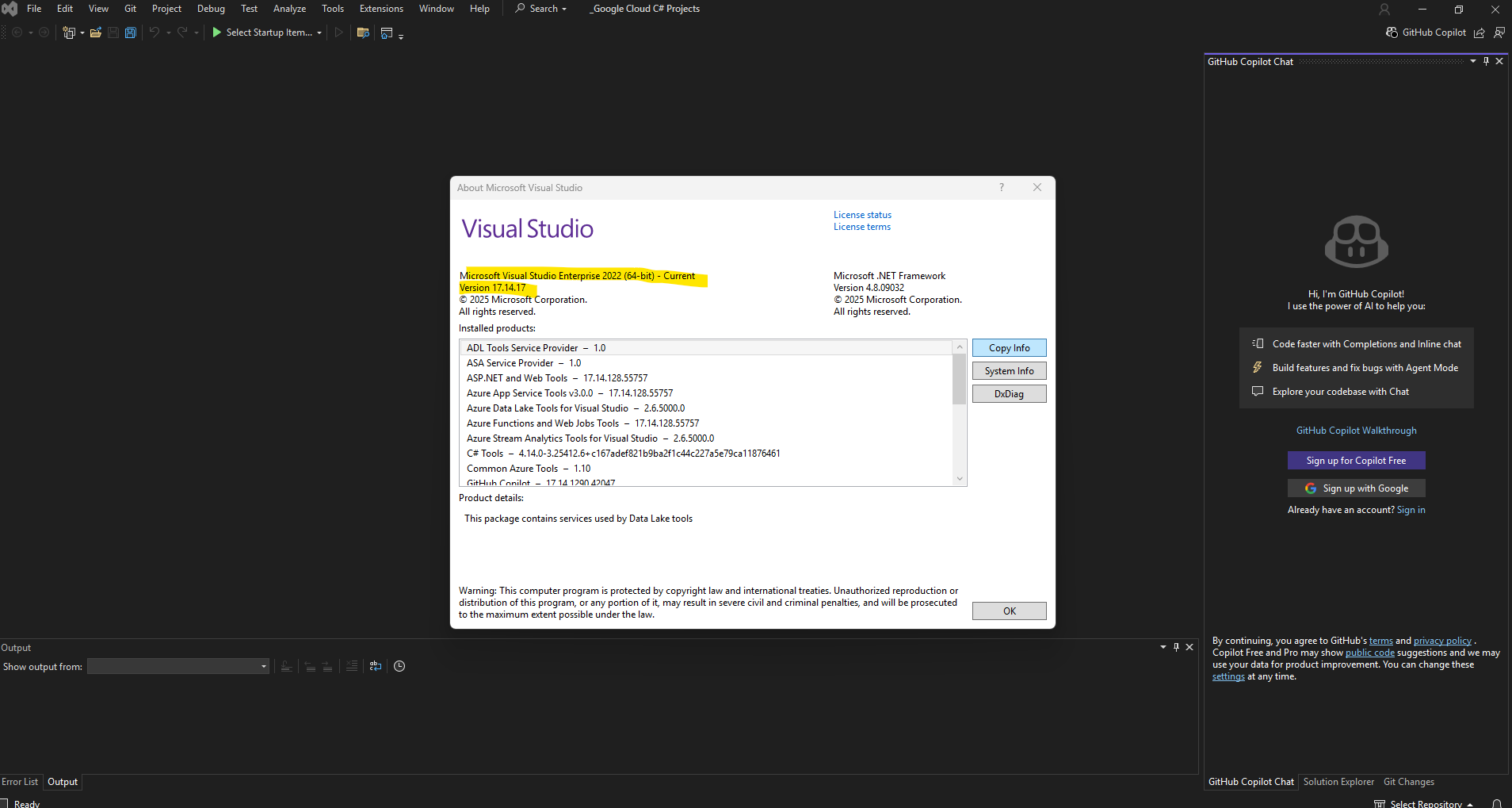
Task: Open the Copilot Chat window position dropdown
Action: point(1473,61)
